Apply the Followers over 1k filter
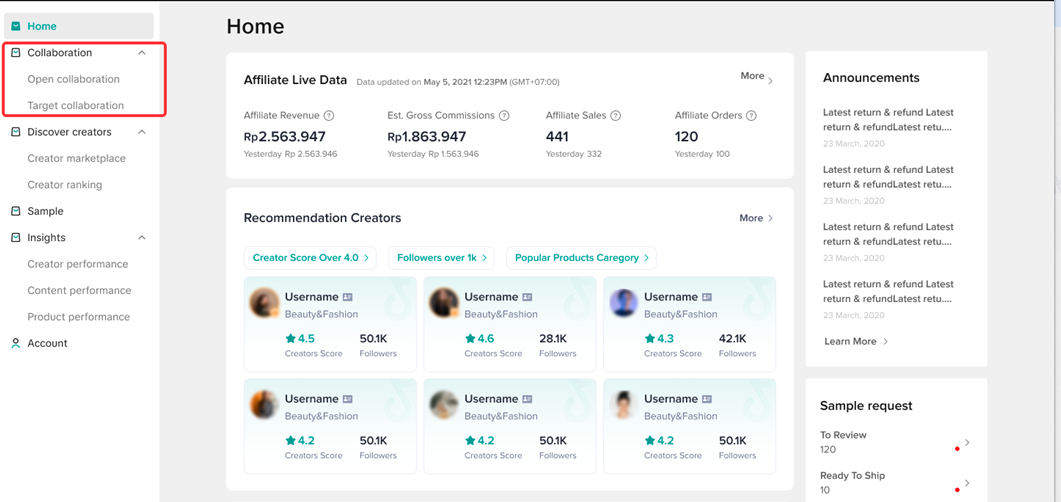1061x502 pixels. click(x=441, y=258)
